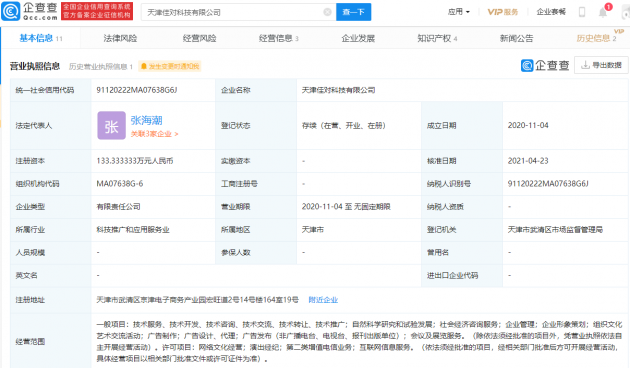Image resolution: width=630 pixels, height=368 pixels.
Task: Click the mobile phone icon
Action: 582,12
